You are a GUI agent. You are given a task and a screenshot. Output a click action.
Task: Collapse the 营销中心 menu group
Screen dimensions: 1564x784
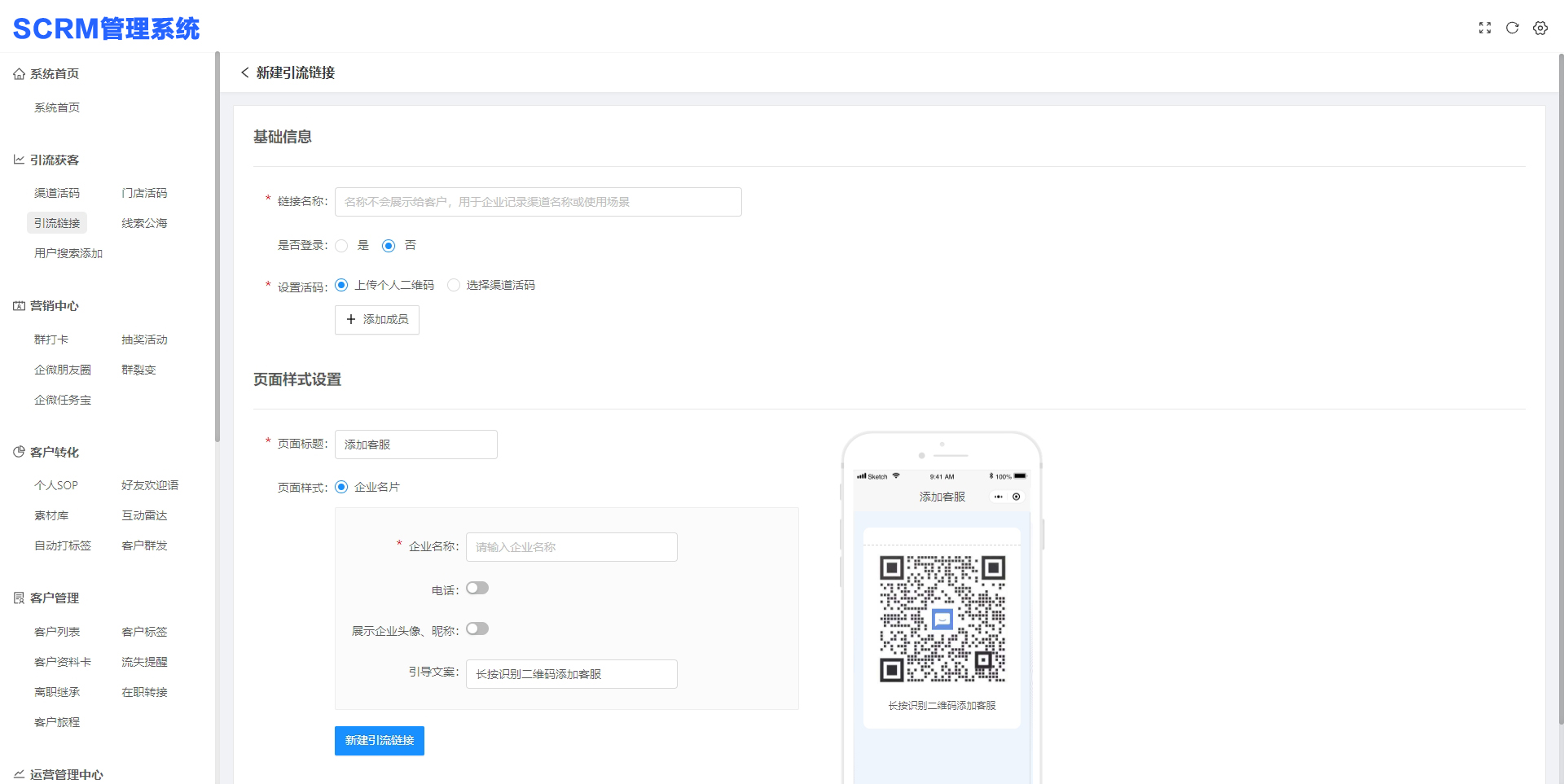click(55, 305)
